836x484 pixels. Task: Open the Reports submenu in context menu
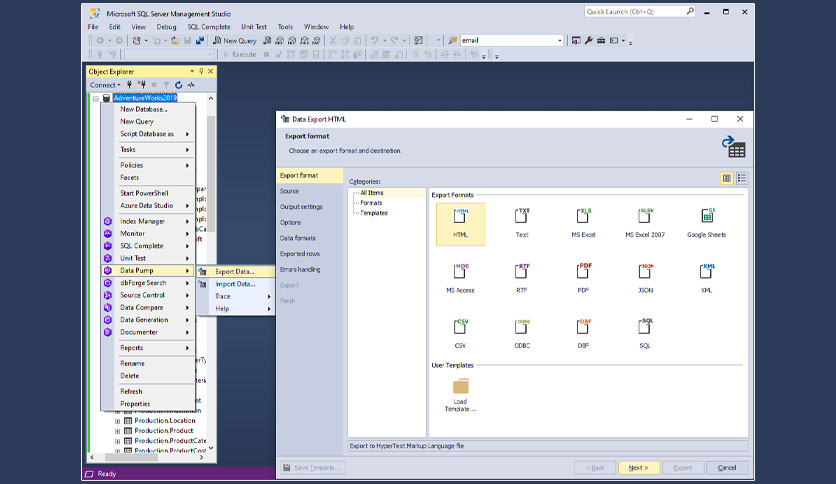point(148,348)
